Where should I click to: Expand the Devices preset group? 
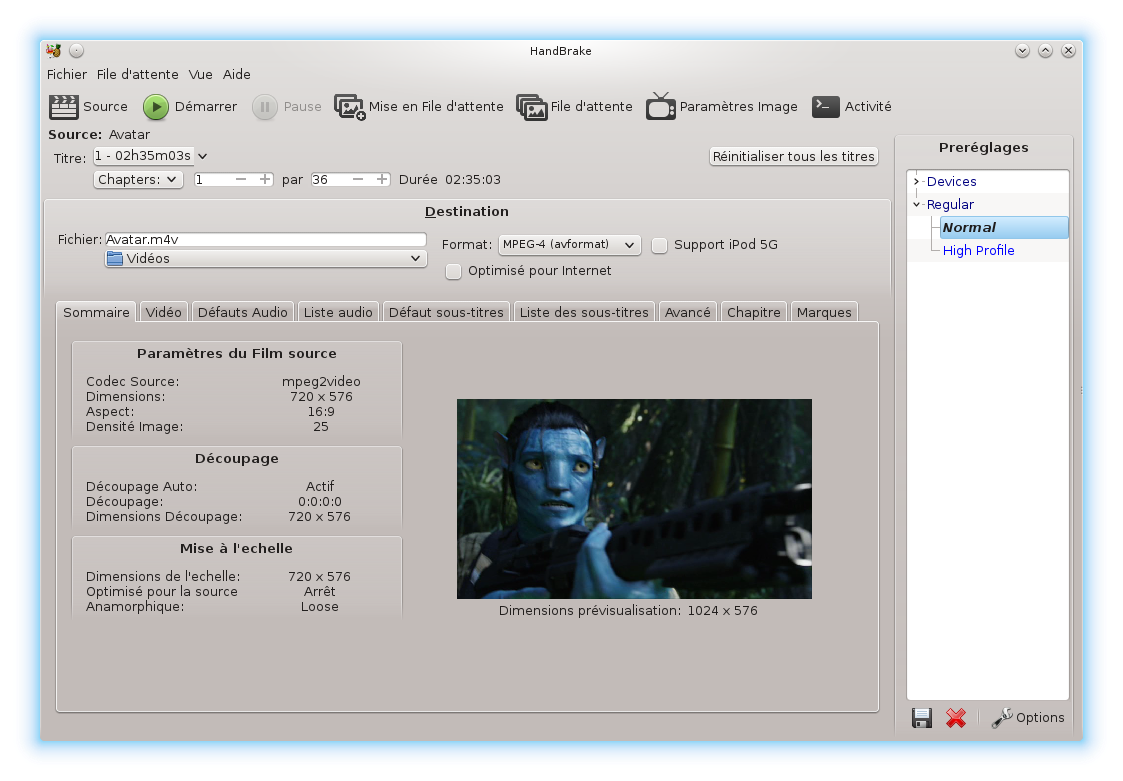coord(916,181)
